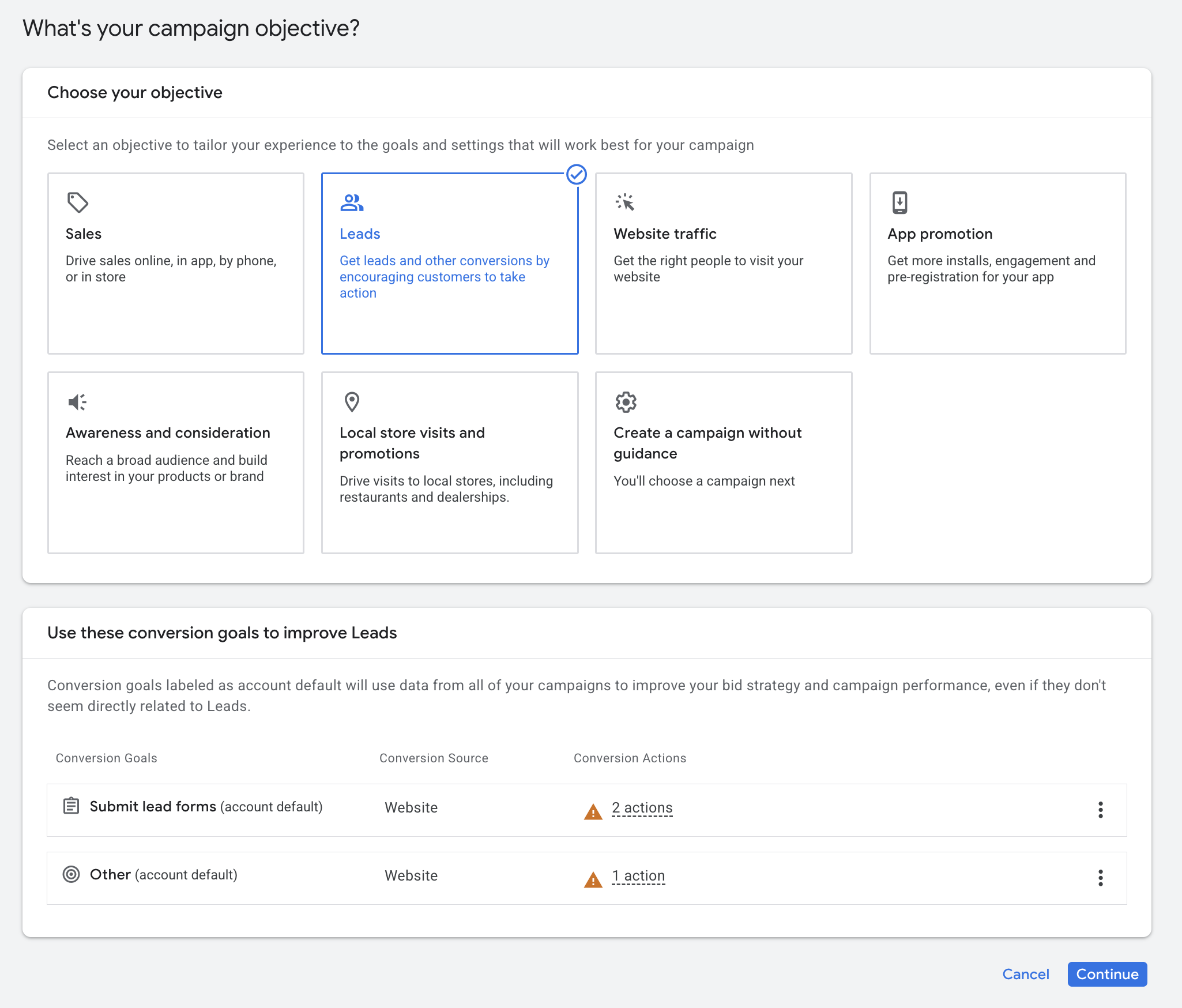Screen dimensions: 1182x1008
Task: Click the Website traffic cursor icon
Action: (x=625, y=202)
